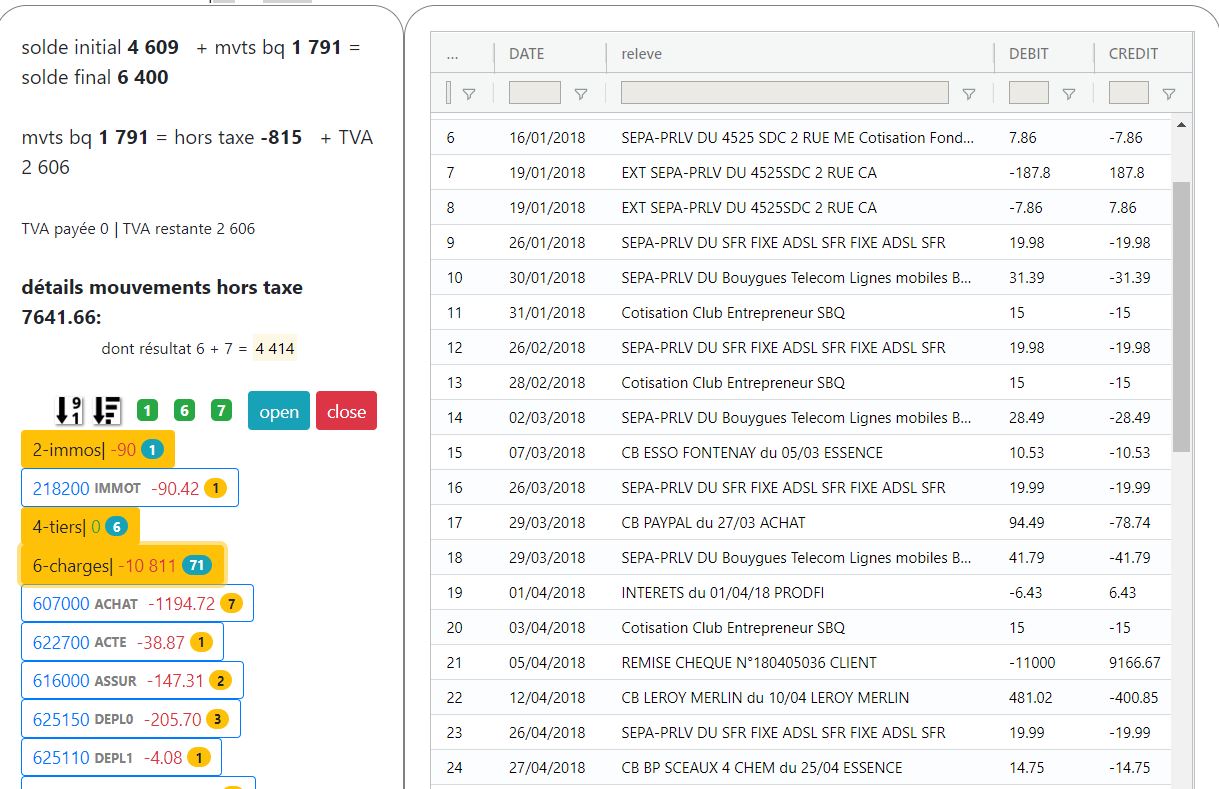
Task: Click badge 6 on 4-tiers
Action: click(116, 526)
